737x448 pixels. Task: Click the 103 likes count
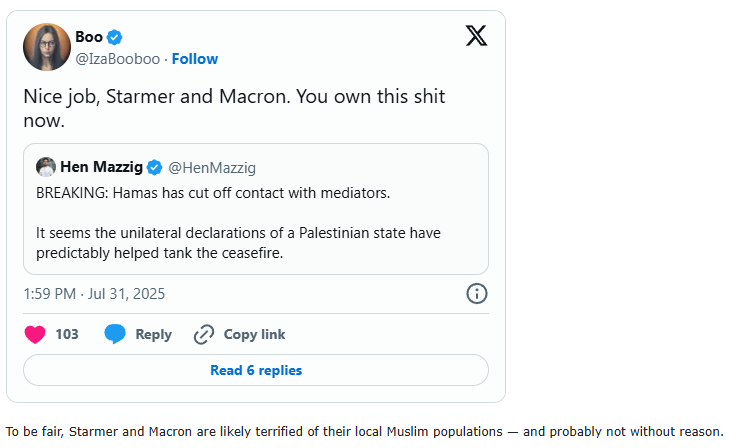point(67,334)
